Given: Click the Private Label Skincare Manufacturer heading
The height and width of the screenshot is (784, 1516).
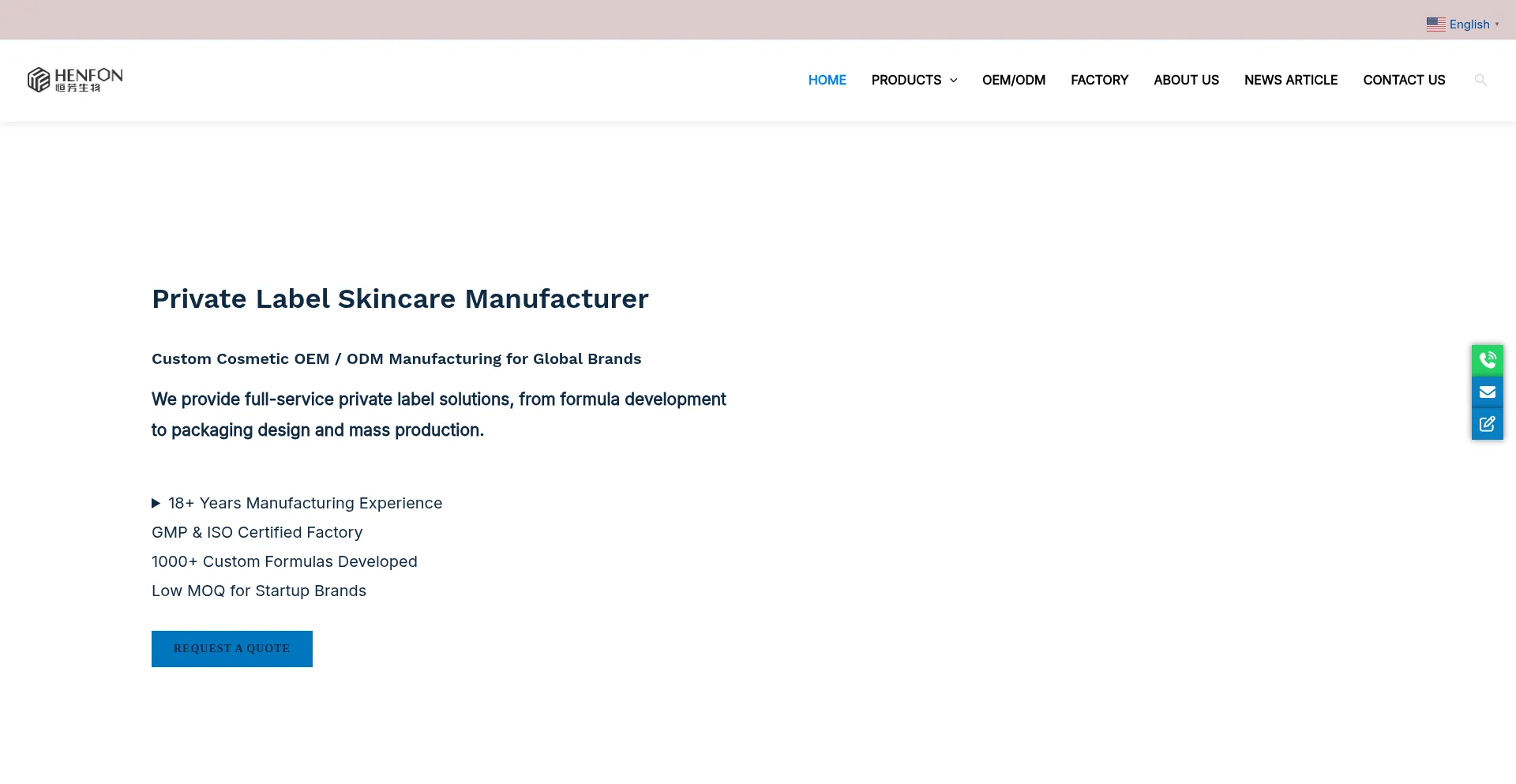Looking at the screenshot, I should point(400,299).
